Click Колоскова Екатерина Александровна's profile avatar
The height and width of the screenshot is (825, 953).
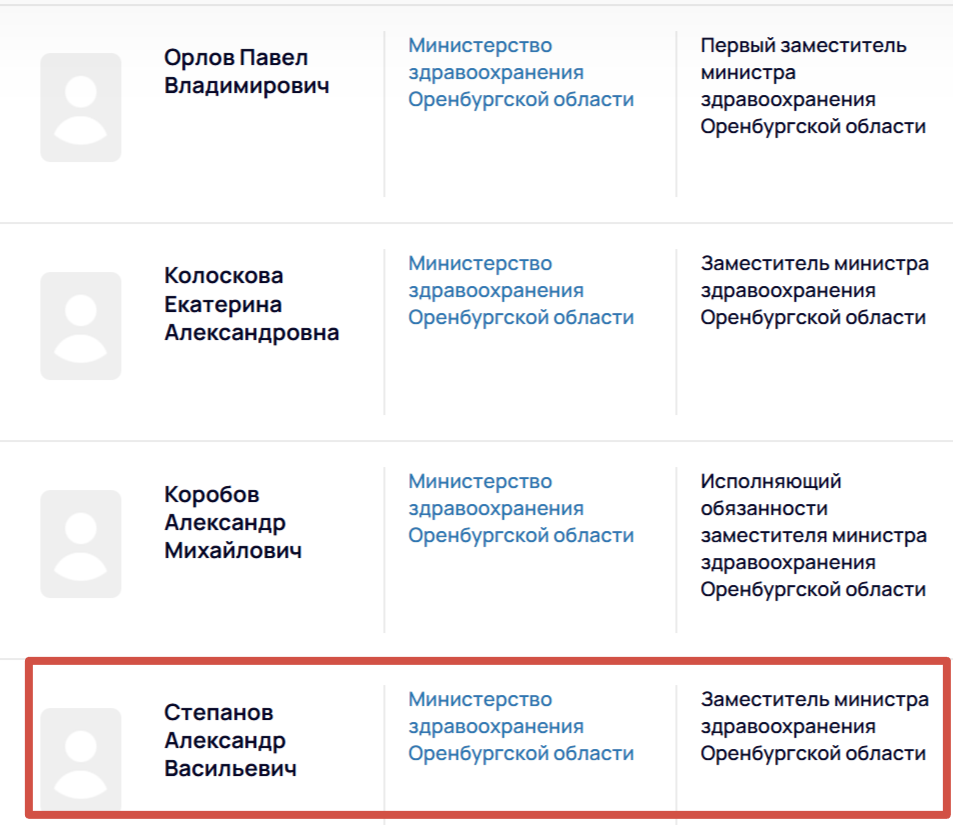(x=81, y=325)
